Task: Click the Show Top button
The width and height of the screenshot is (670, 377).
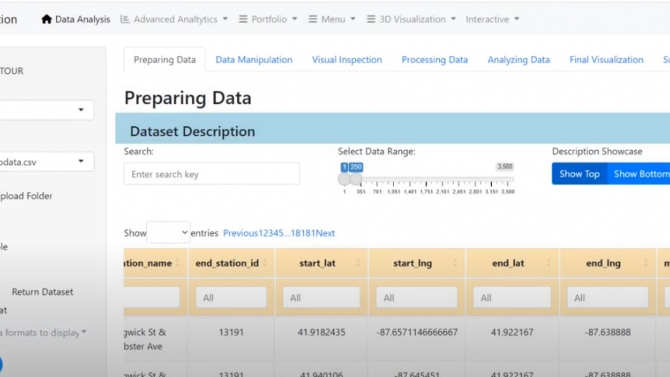Action: coord(579,174)
